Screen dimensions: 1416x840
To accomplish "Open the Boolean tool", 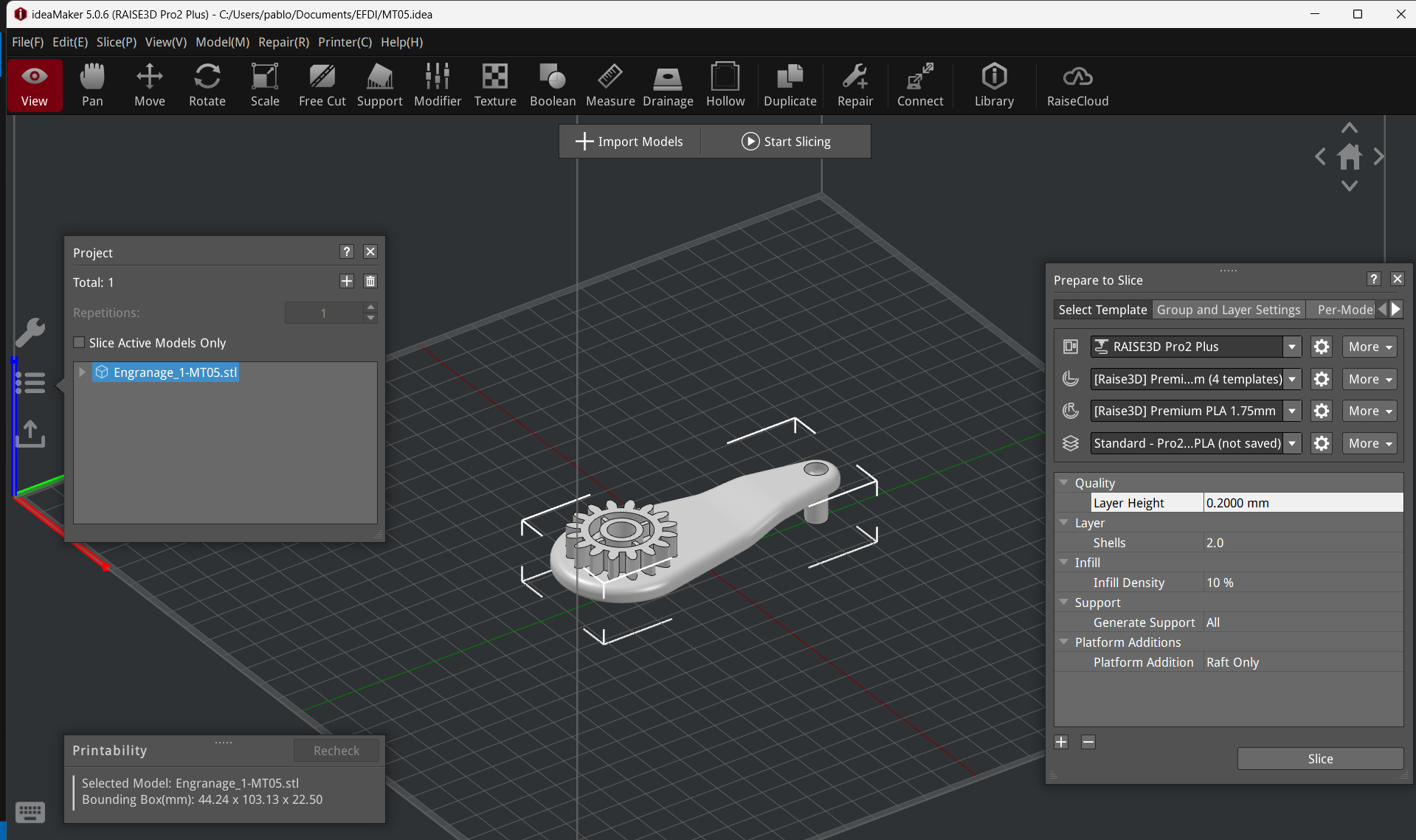I will click(553, 86).
